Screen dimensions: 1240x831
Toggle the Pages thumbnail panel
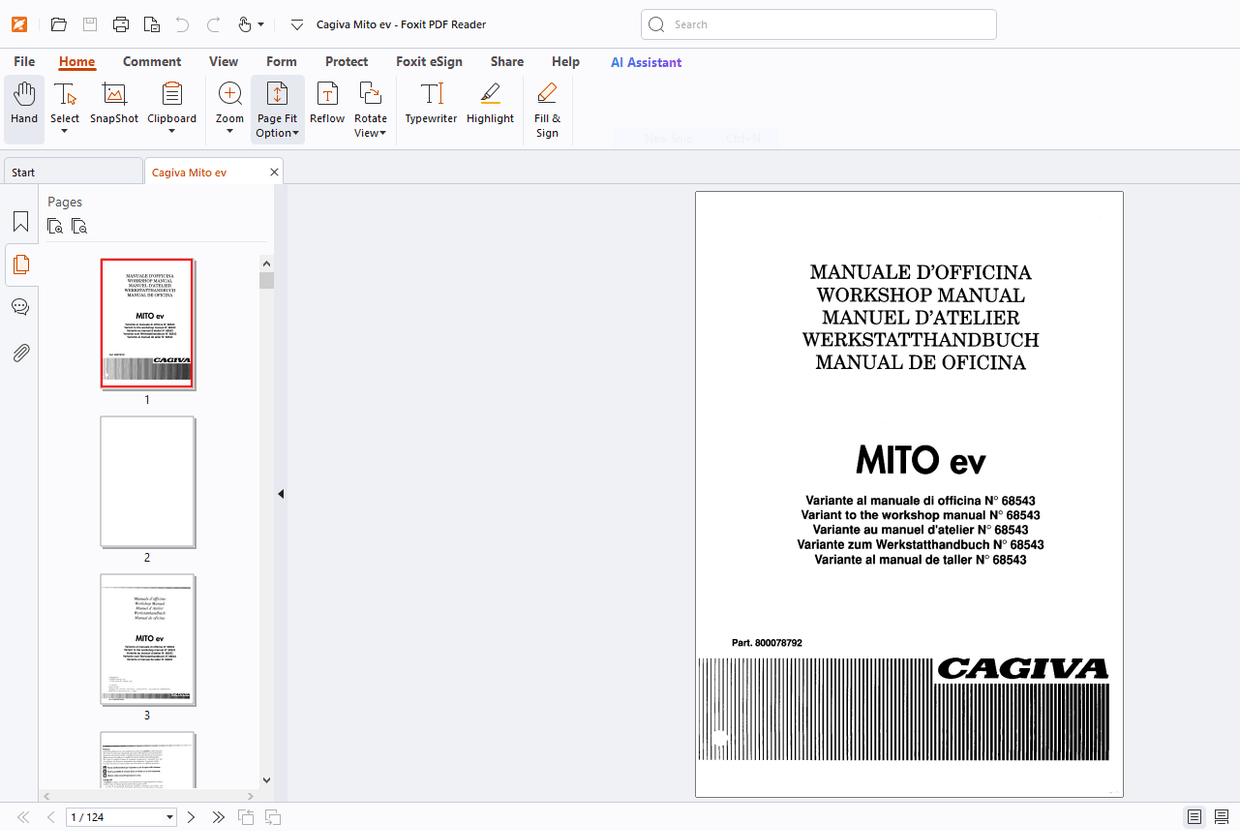pos(20,264)
